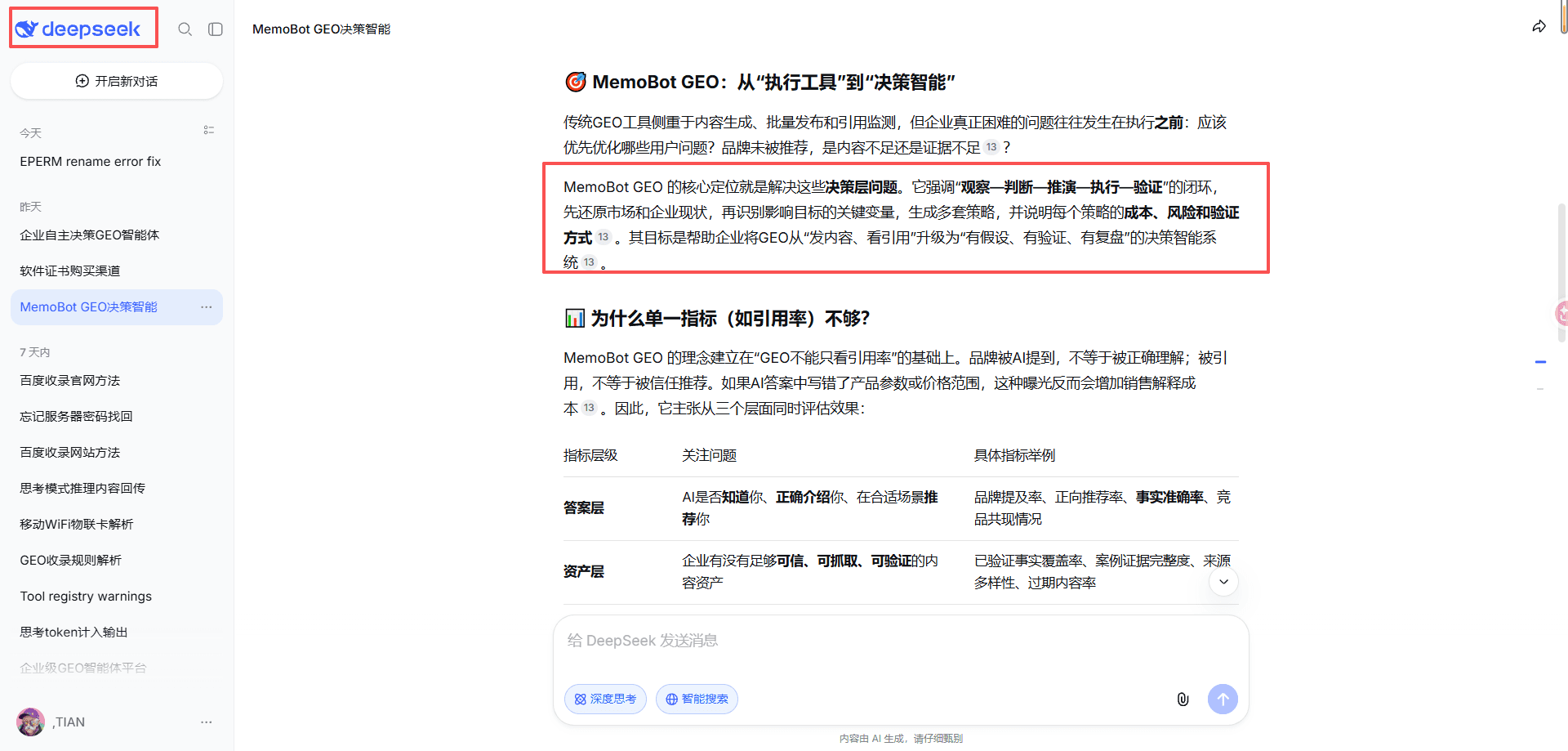The image size is (1568, 751).
Task: Click the 答案层 table row label
Action: (x=584, y=508)
